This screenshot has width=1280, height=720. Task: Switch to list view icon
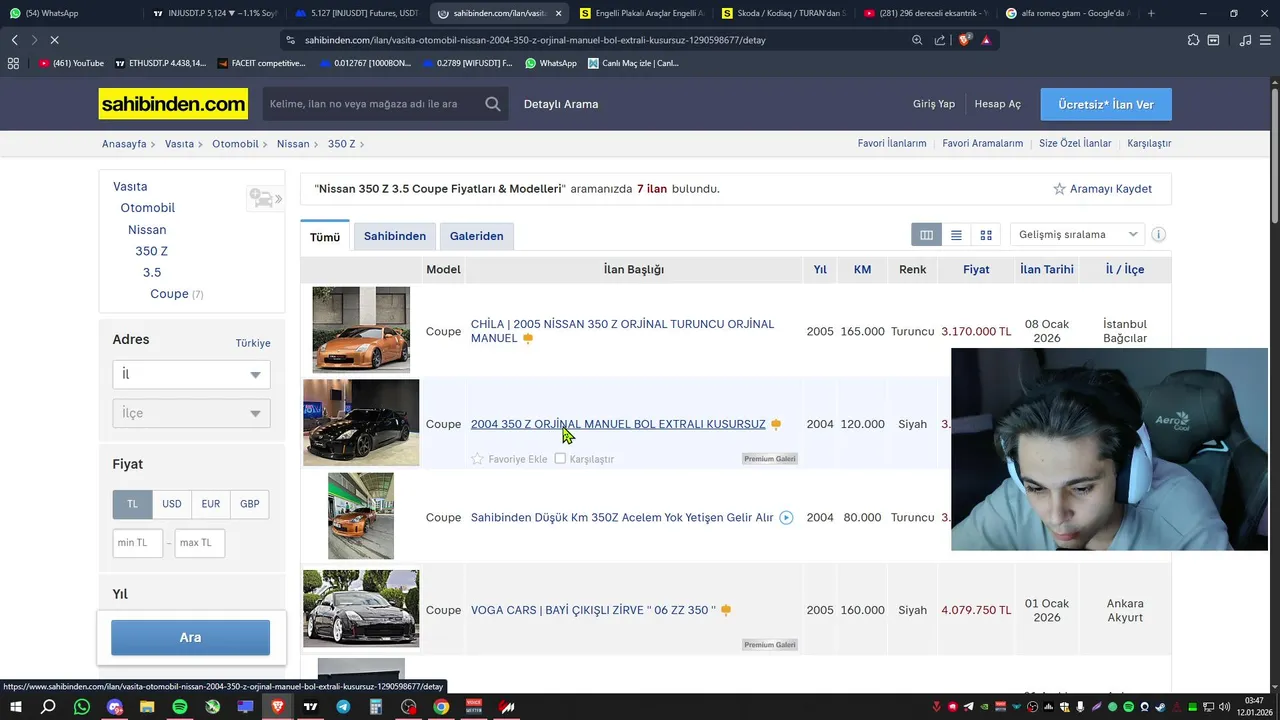(956, 235)
